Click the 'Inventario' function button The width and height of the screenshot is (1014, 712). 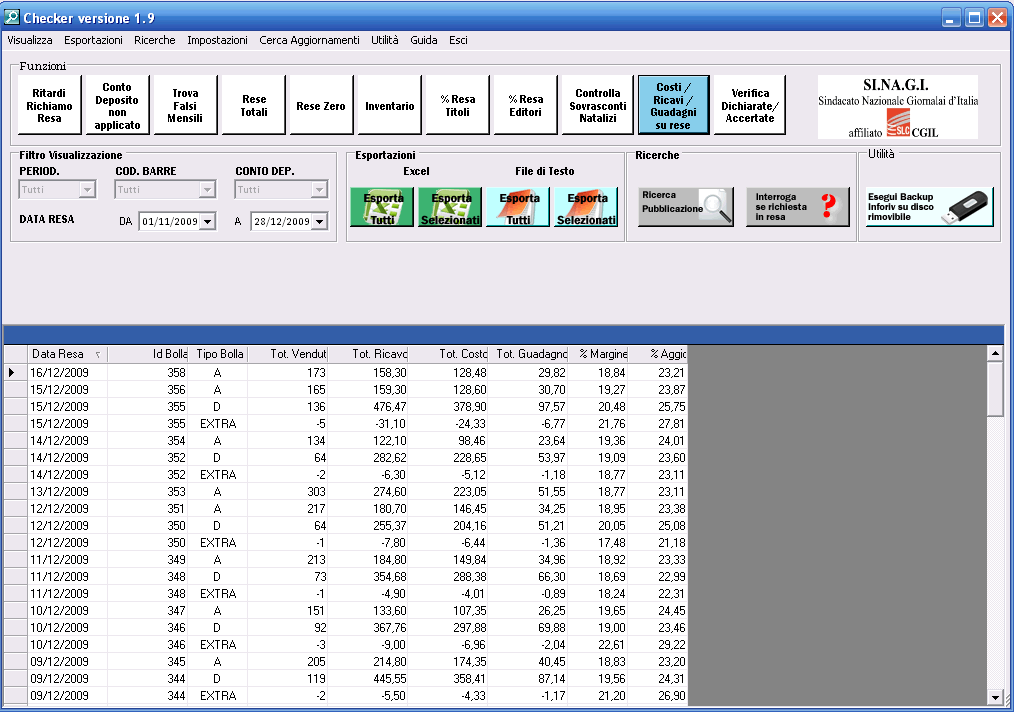pyautogui.click(x=389, y=106)
